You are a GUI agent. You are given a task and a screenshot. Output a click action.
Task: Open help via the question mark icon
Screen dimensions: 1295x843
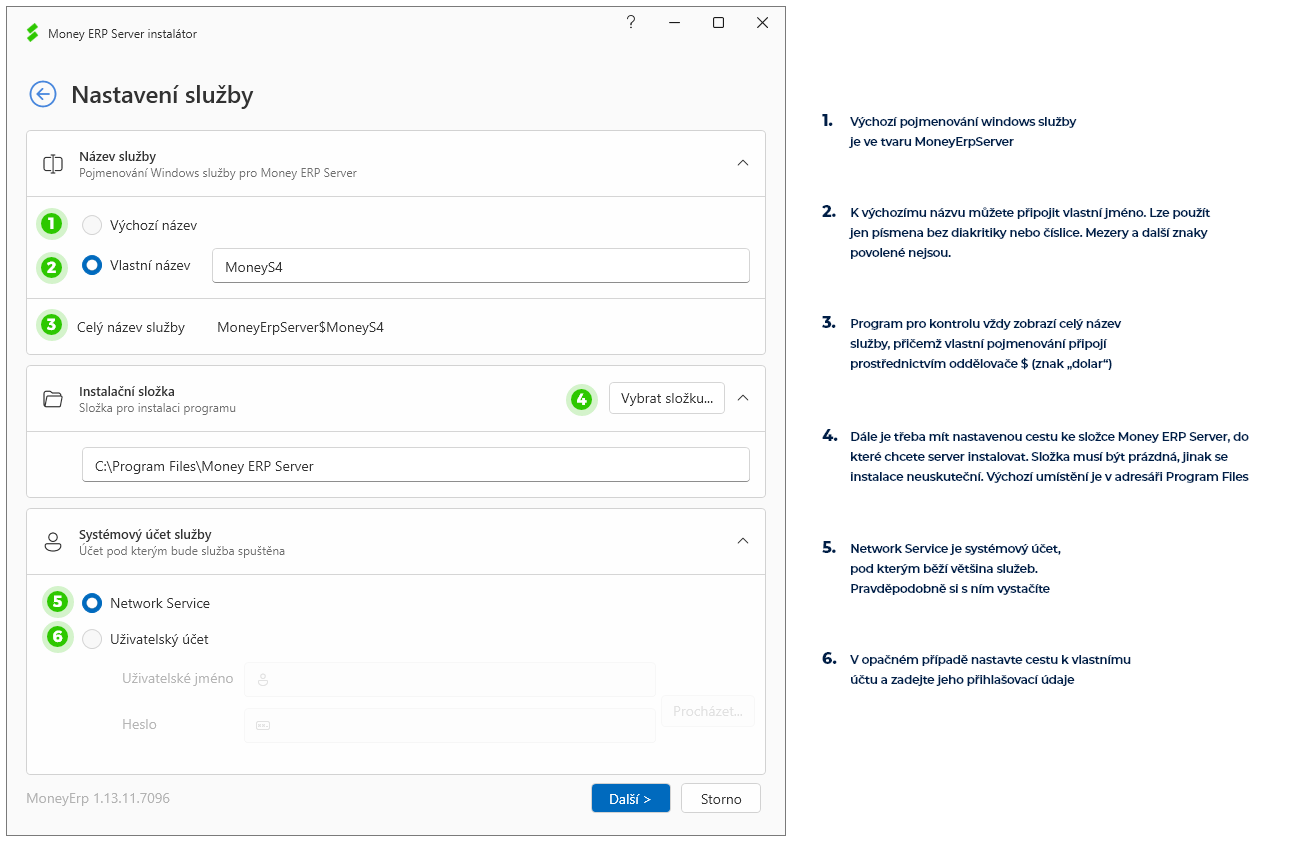631,22
